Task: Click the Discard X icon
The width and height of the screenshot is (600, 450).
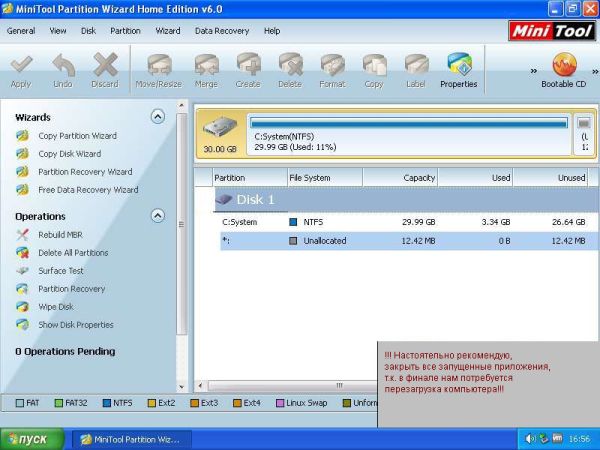Action: [x=105, y=65]
